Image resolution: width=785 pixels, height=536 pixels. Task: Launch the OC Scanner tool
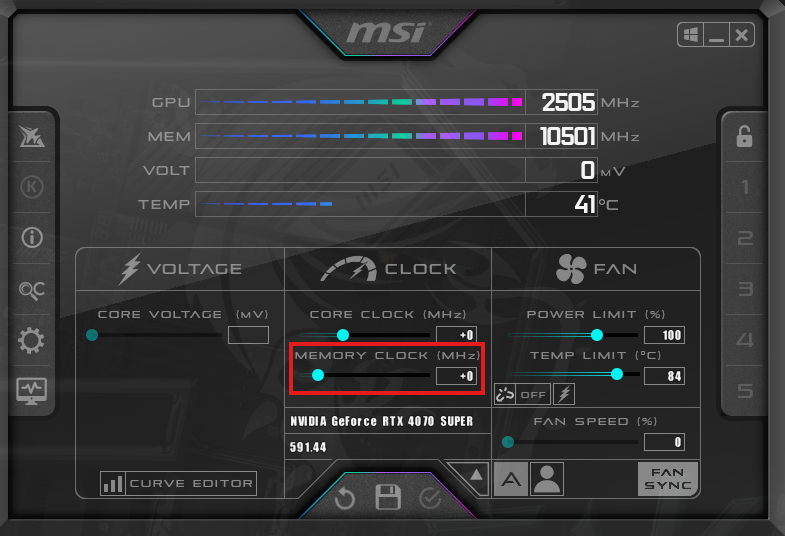click(32, 290)
